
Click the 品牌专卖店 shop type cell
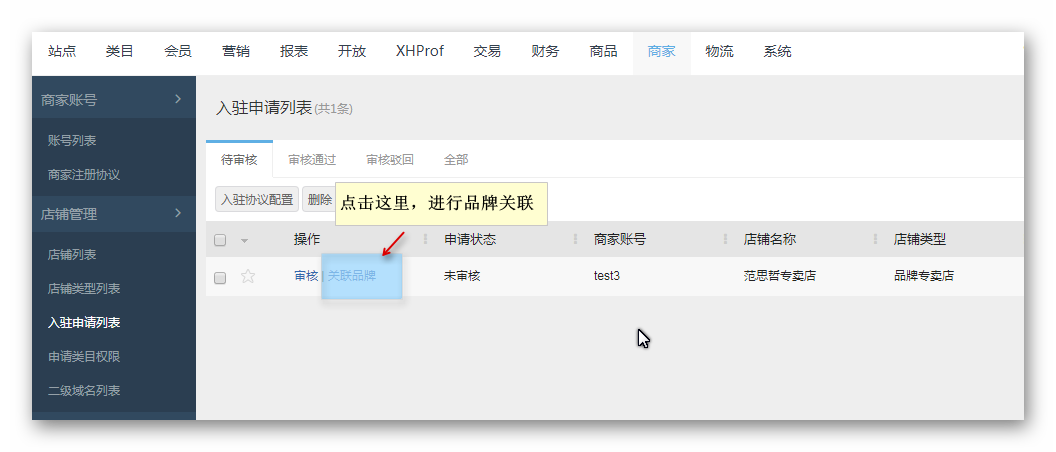pos(924,276)
